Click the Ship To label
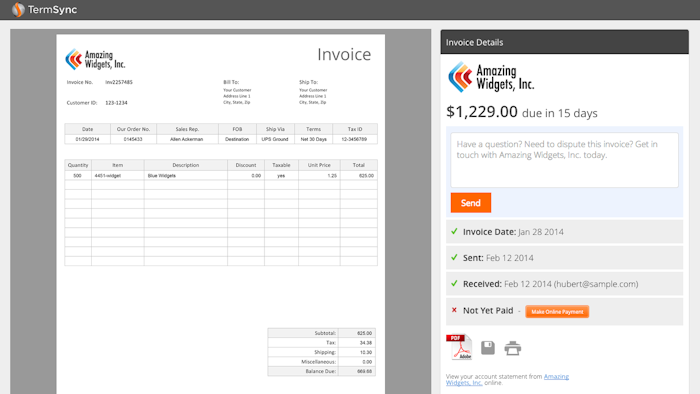This screenshot has height=394, width=700. click(308, 82)
